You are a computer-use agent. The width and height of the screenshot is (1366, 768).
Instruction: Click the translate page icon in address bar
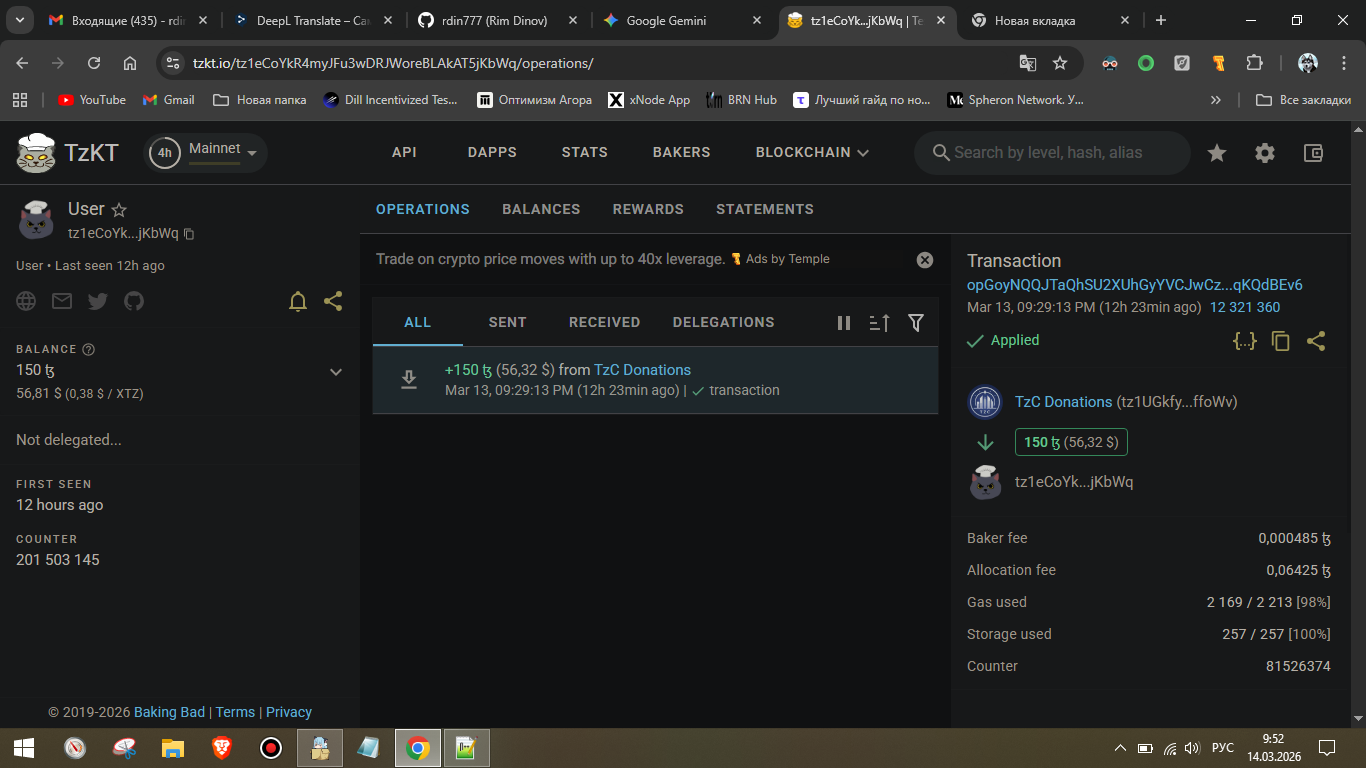[1027, 63]
